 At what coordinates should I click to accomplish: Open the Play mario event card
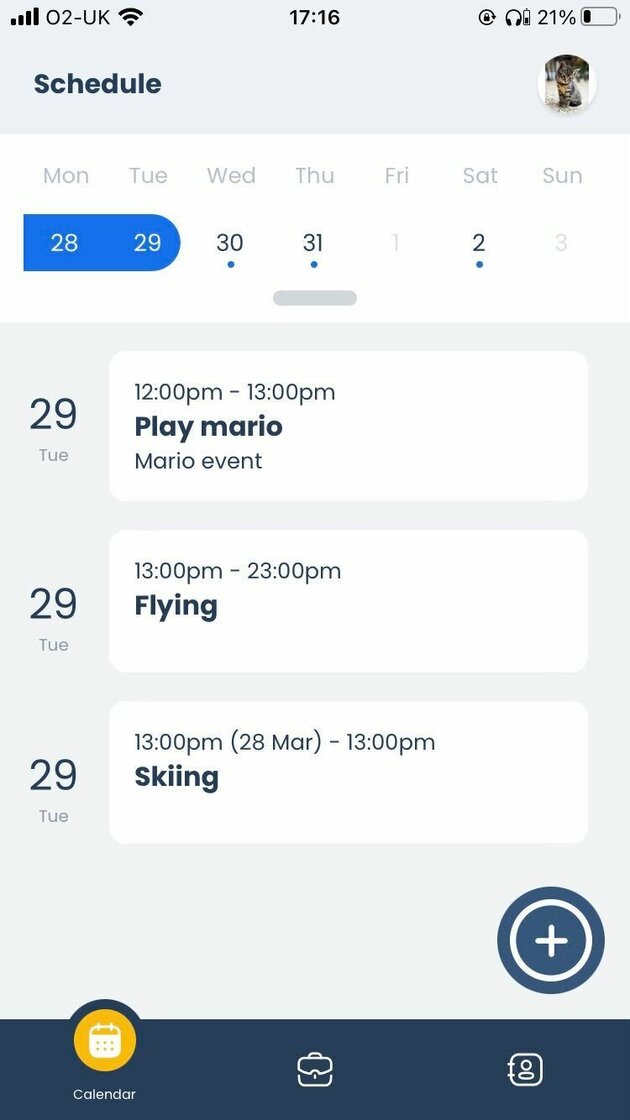348,426
